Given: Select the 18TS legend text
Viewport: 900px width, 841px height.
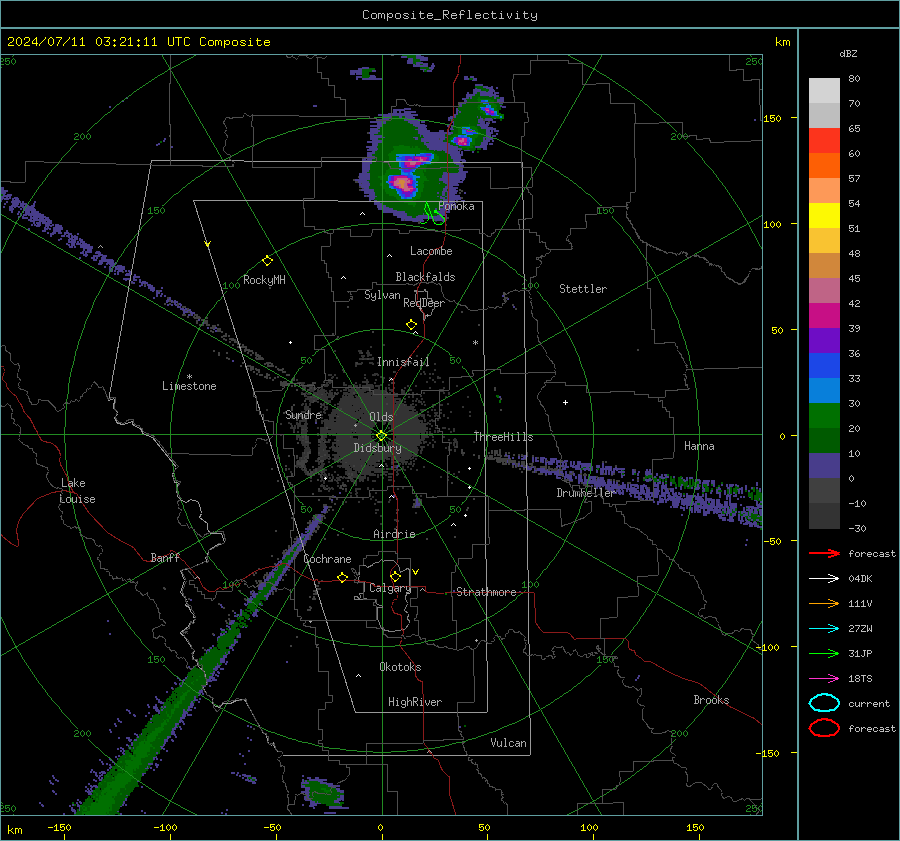Looking at the screenshot, I should coord(860,679).
